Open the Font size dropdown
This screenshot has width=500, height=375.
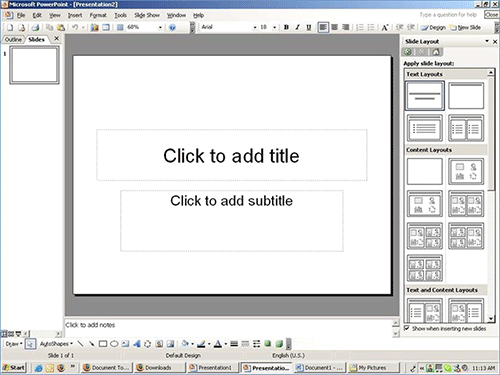pyautogui.click(x=274, y=27)
